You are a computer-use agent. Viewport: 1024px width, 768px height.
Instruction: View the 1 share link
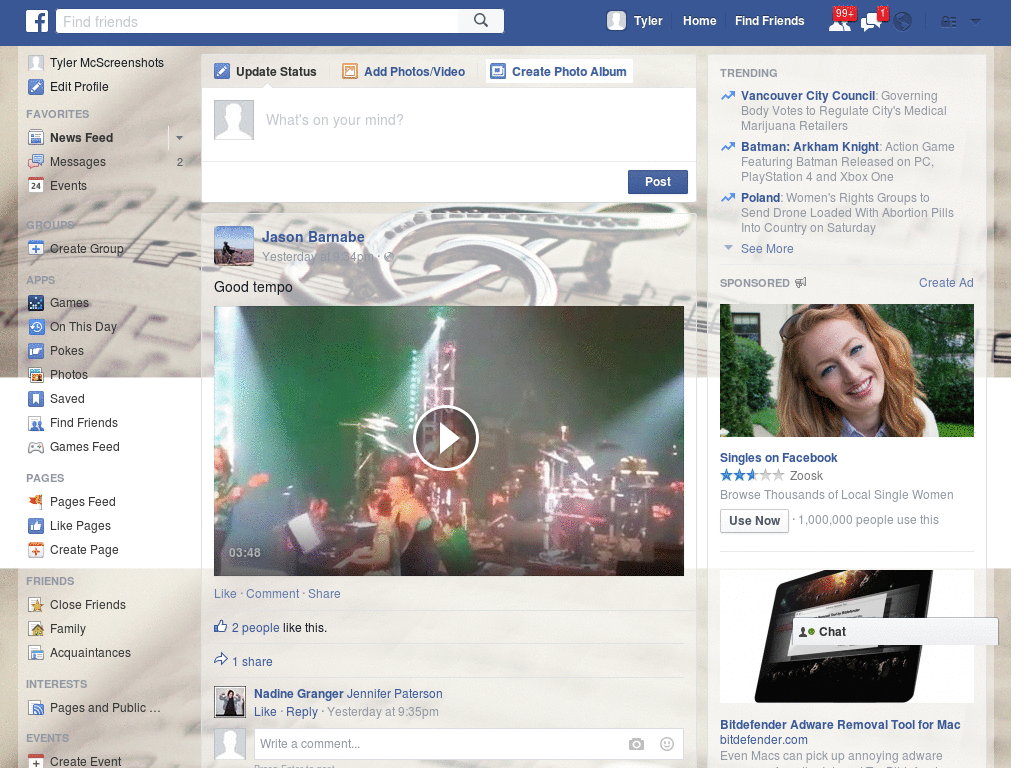[x=252, y=662]
